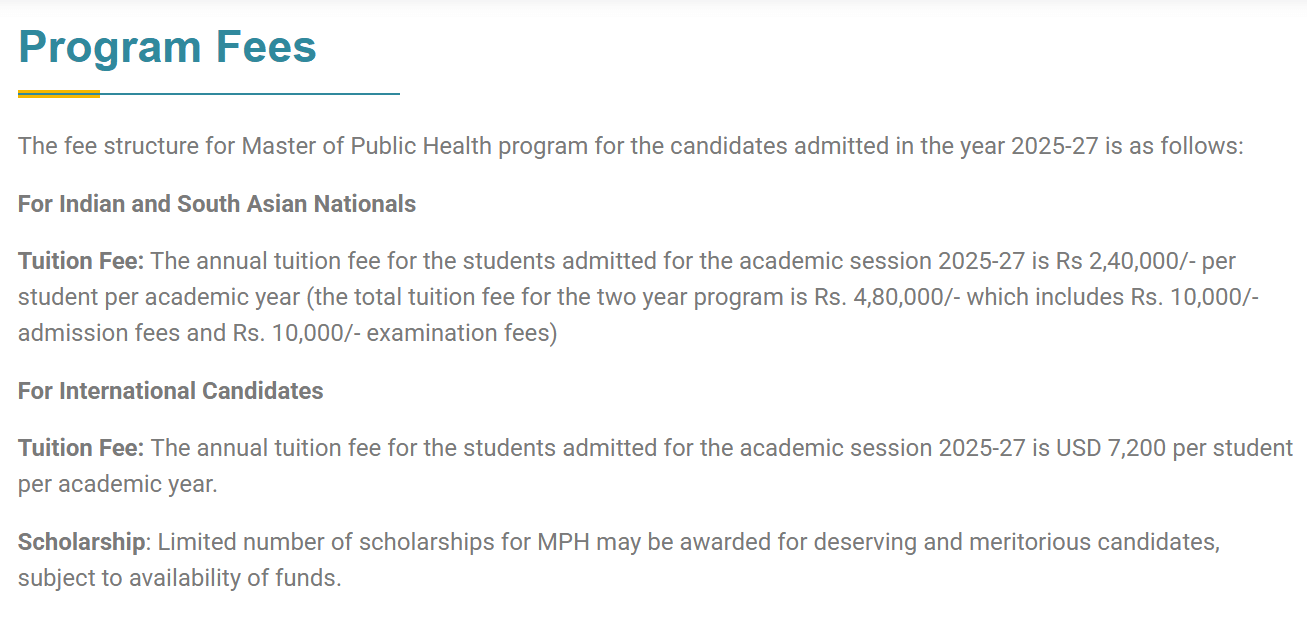
Task: Click the thin blue divider line under the heading
Action: tap(250, 94)
